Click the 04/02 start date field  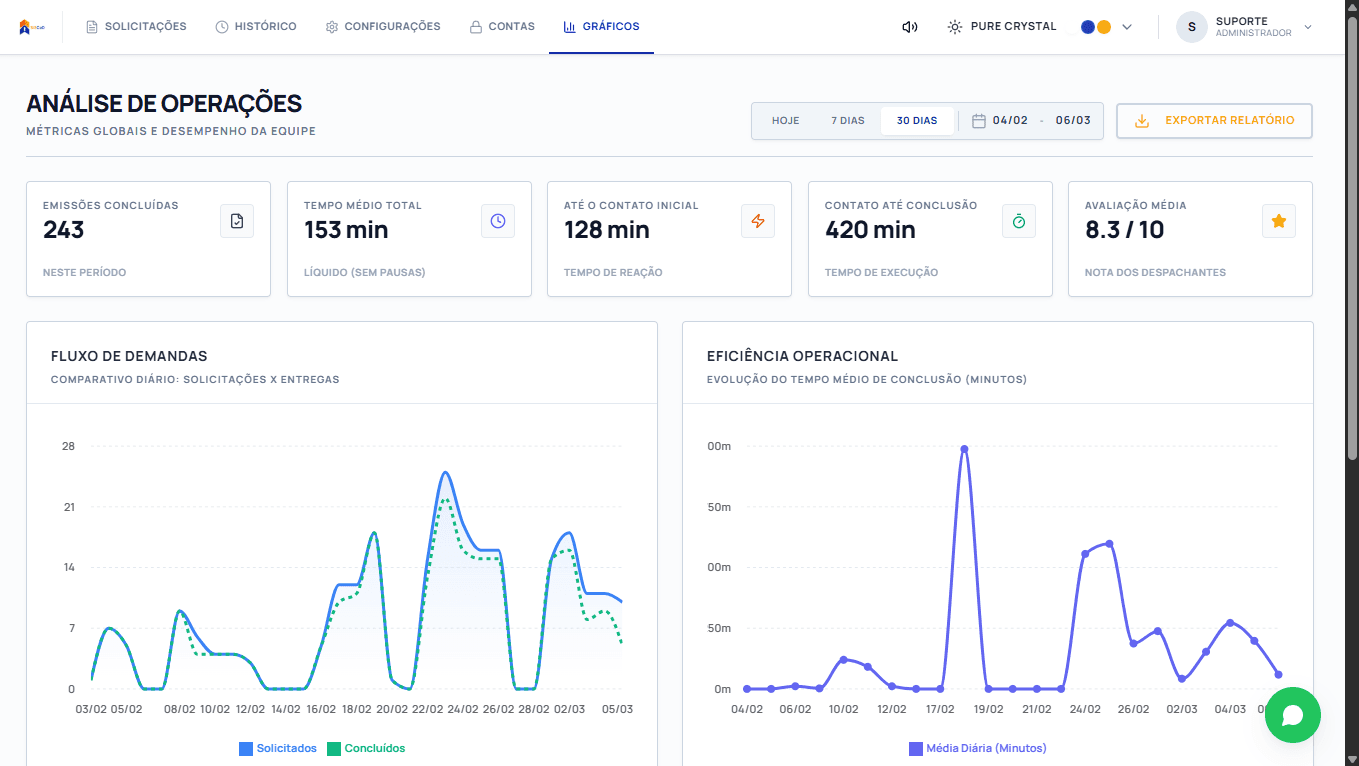click(x=1012, y=121)
